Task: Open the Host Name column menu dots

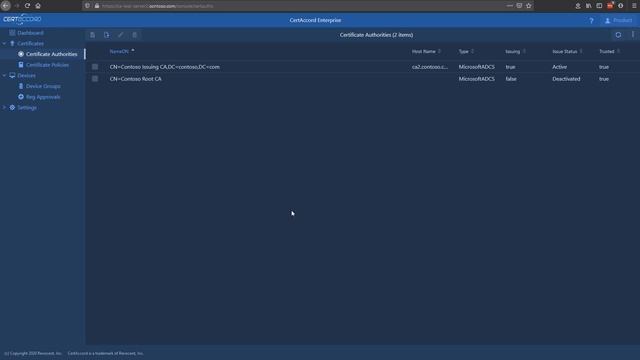Action: point(440,51)
